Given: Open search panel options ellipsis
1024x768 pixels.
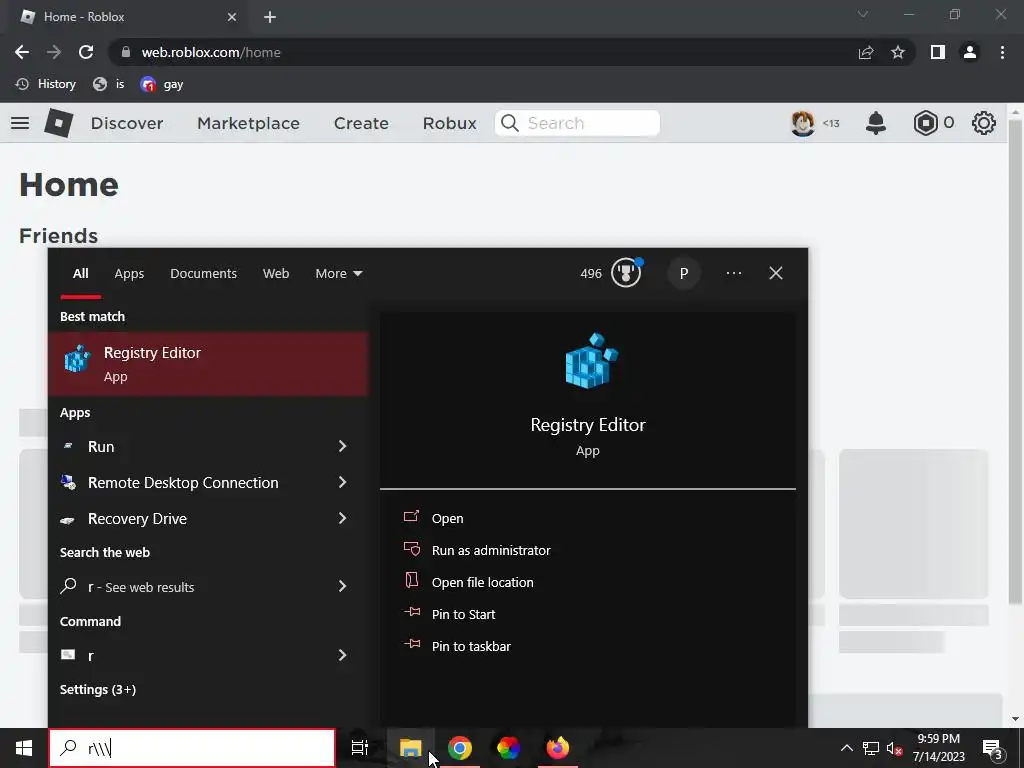Looking at the screenshot, I should (x=734, y=273).
